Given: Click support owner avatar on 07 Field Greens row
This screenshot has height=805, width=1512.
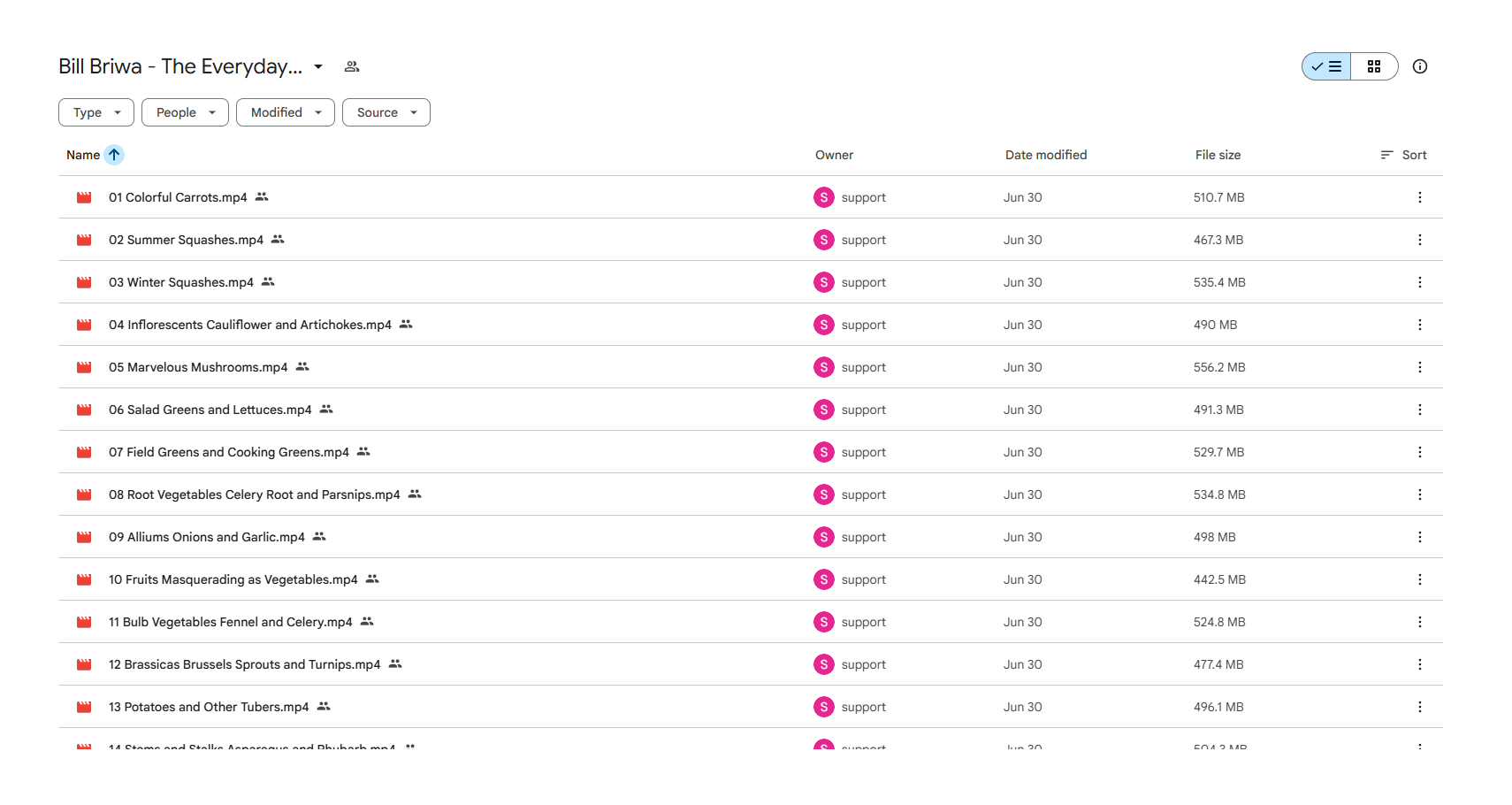Looking at the screenshot, I should tap(824, 452).
